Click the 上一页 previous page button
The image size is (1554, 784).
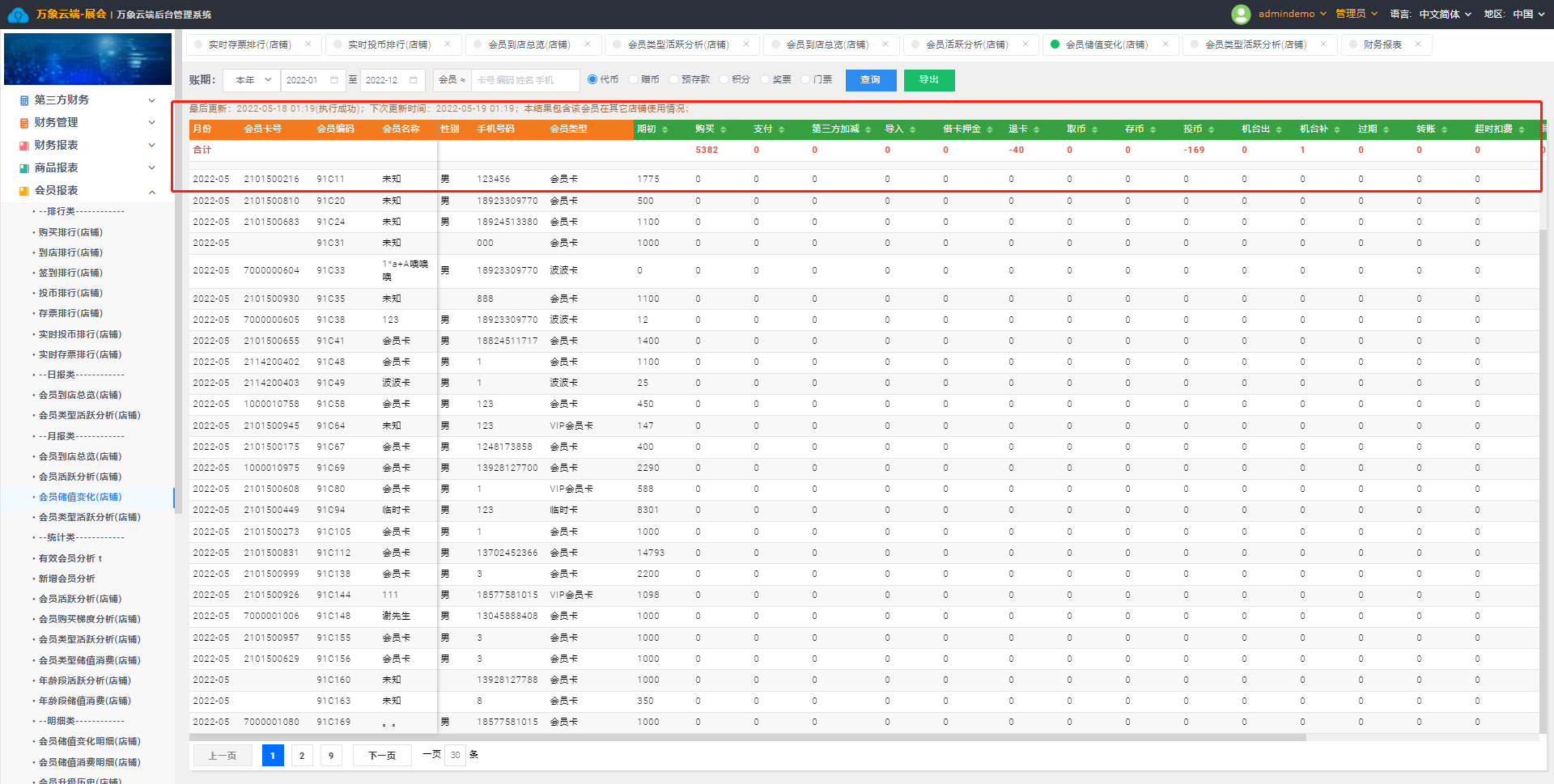coord(223,756)
